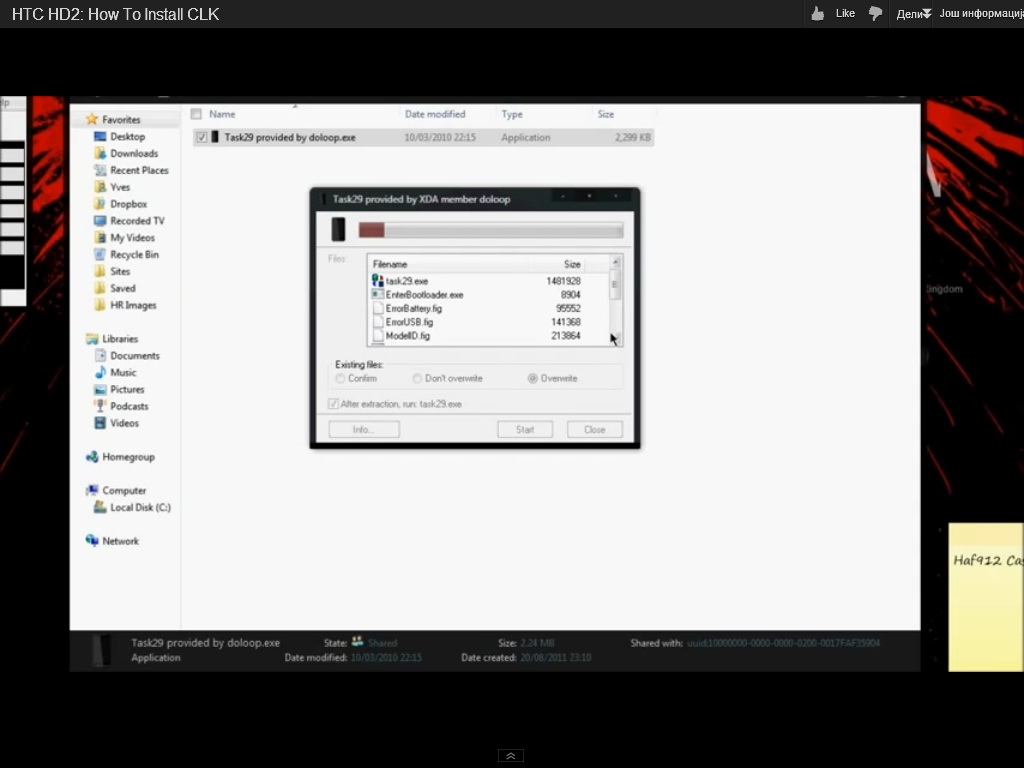Click the Libraries icon
The height and width of the screenshot is (768, 1024).
point(92,339)
